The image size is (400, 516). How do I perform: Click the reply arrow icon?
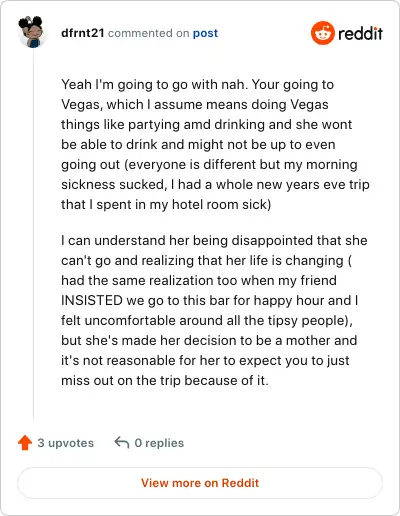point(122,443)
